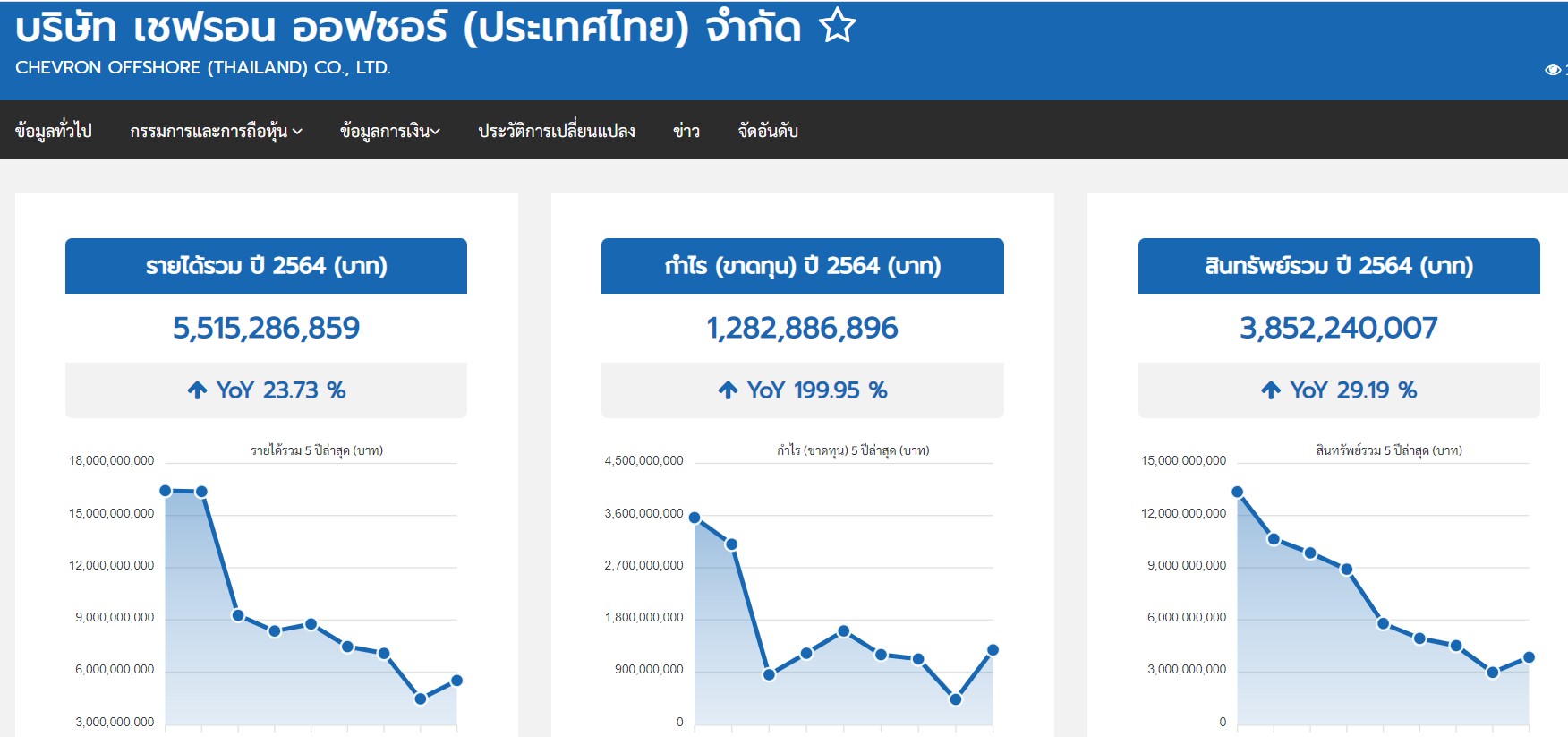Click the 4,500,000,000 axis label on profit chart

[643, 460]
